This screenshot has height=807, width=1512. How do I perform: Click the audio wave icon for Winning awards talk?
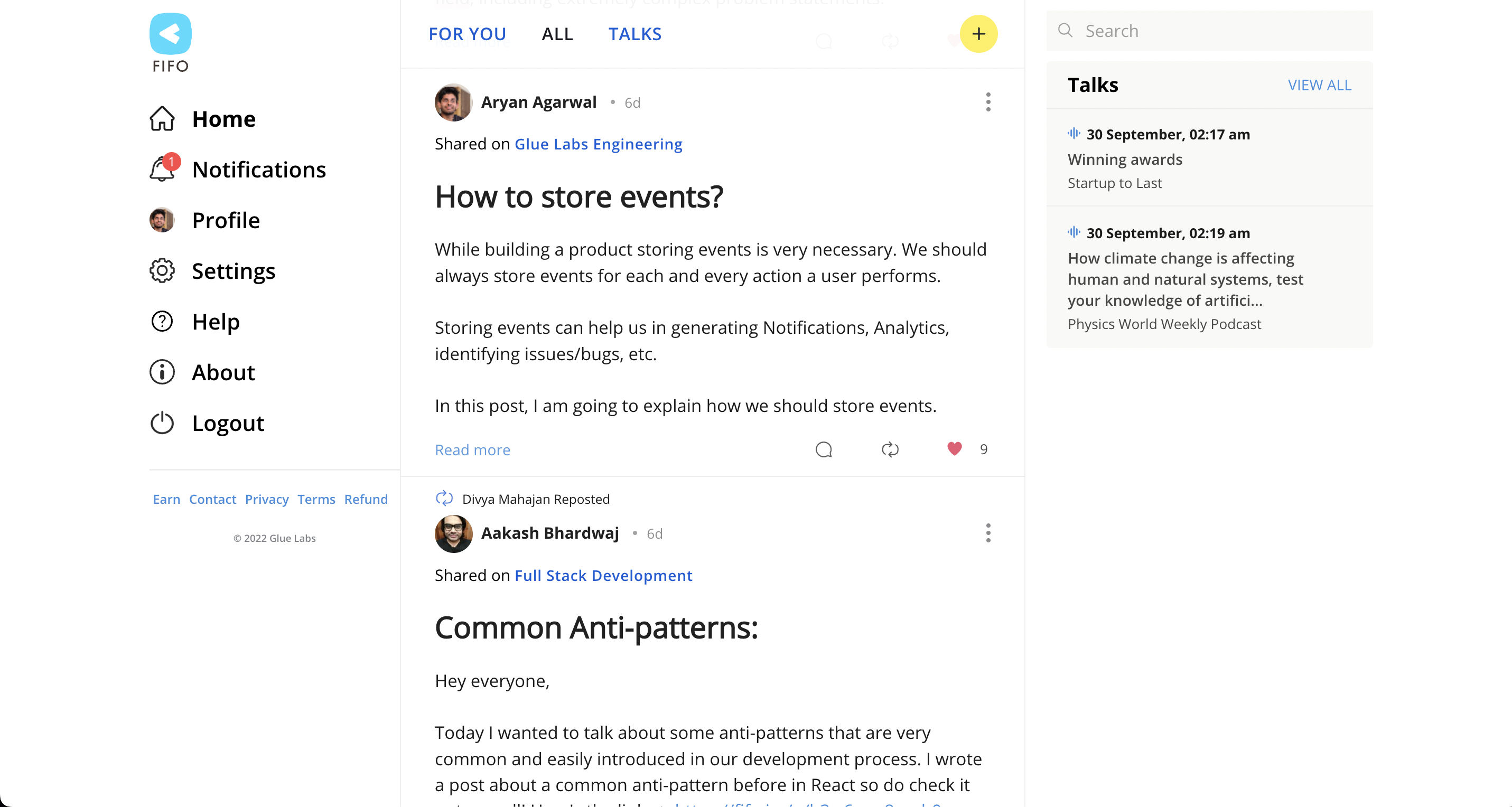click(1074, 134)
